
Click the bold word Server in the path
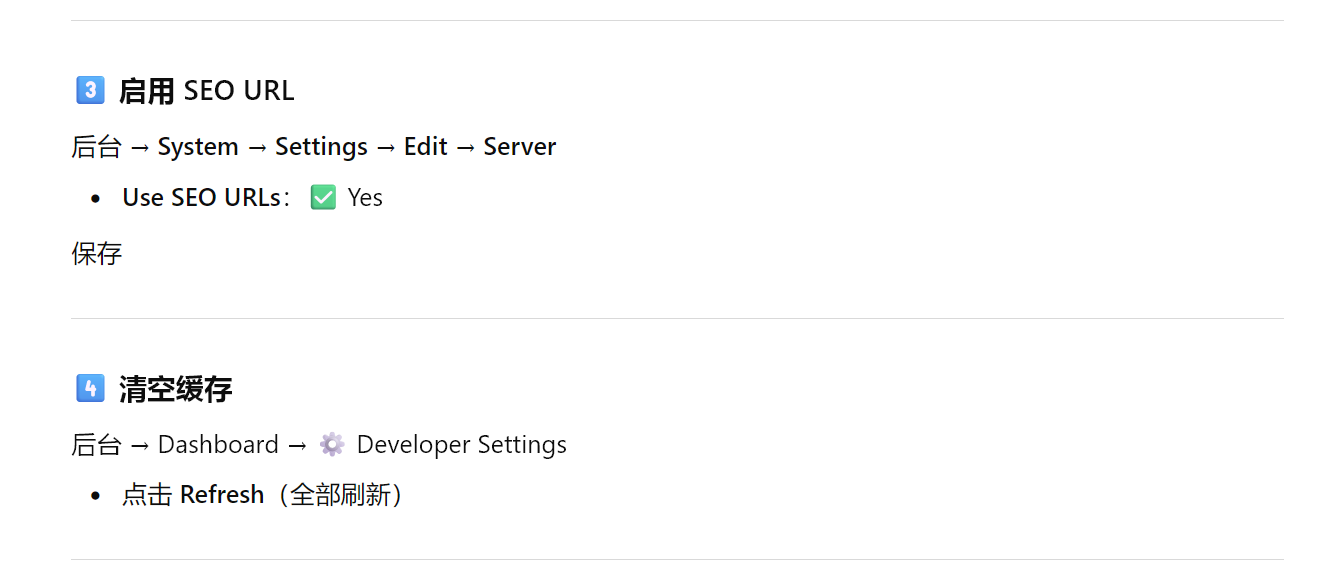519,147
